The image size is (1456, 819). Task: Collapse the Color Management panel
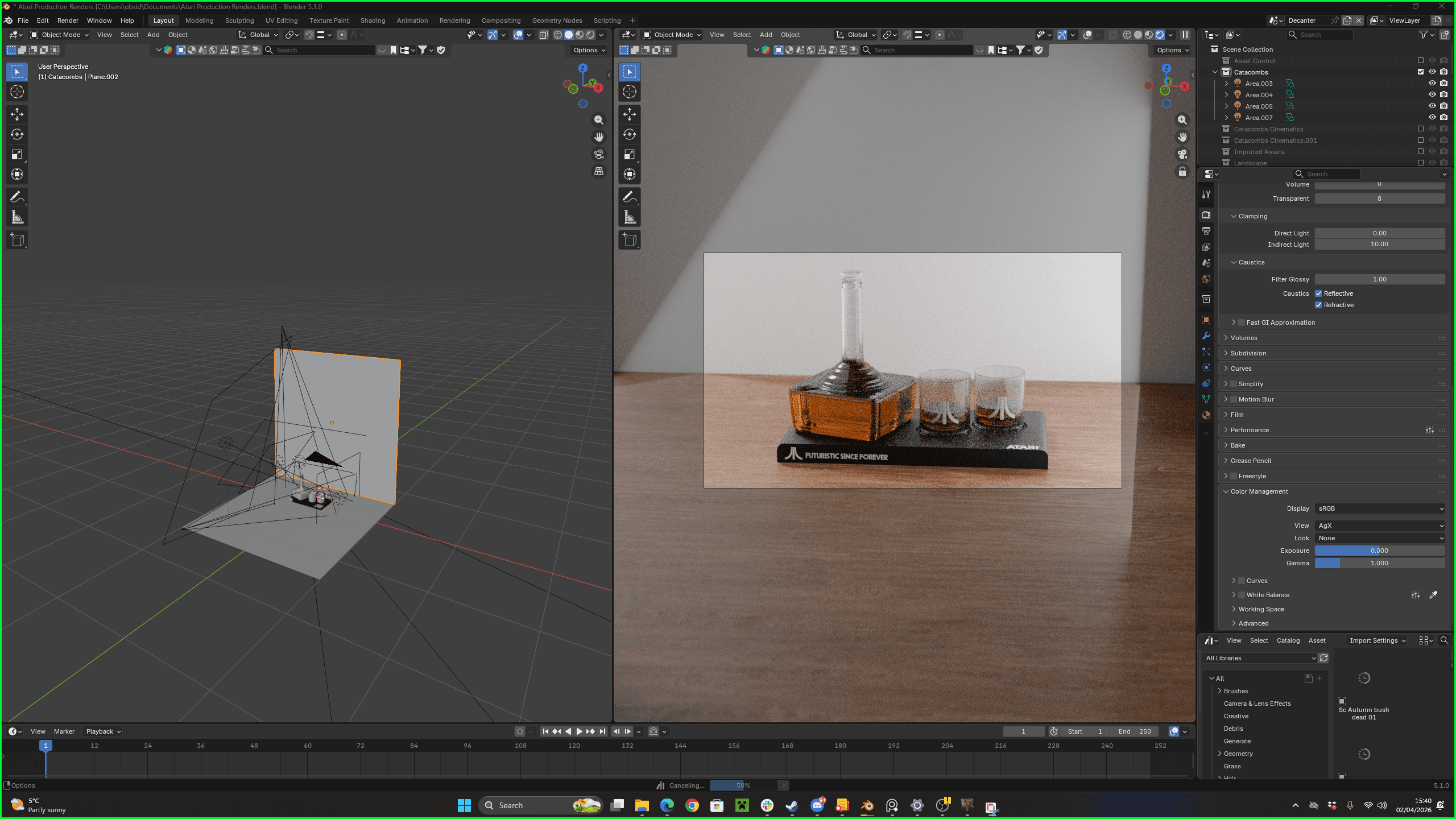coord(1333,491)
